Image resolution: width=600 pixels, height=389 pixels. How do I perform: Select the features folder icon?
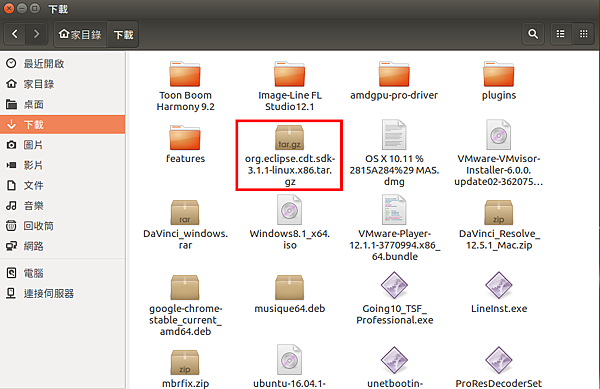[x=185, y=137]
